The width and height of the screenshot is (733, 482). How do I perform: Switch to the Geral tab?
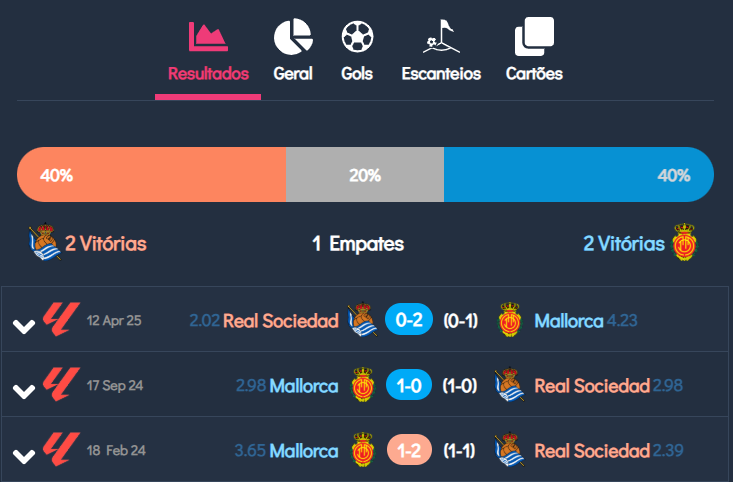pos(293,74)
